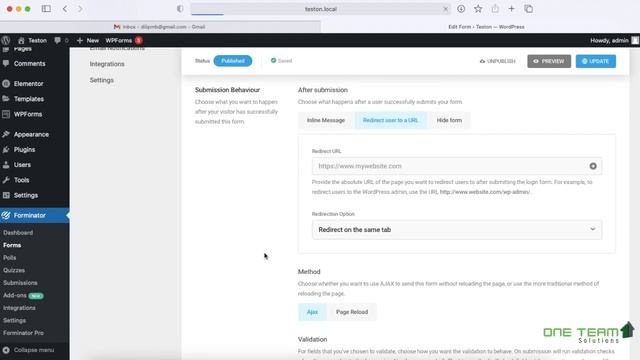Click the browser forward arrow

click(x=80, y=9)
